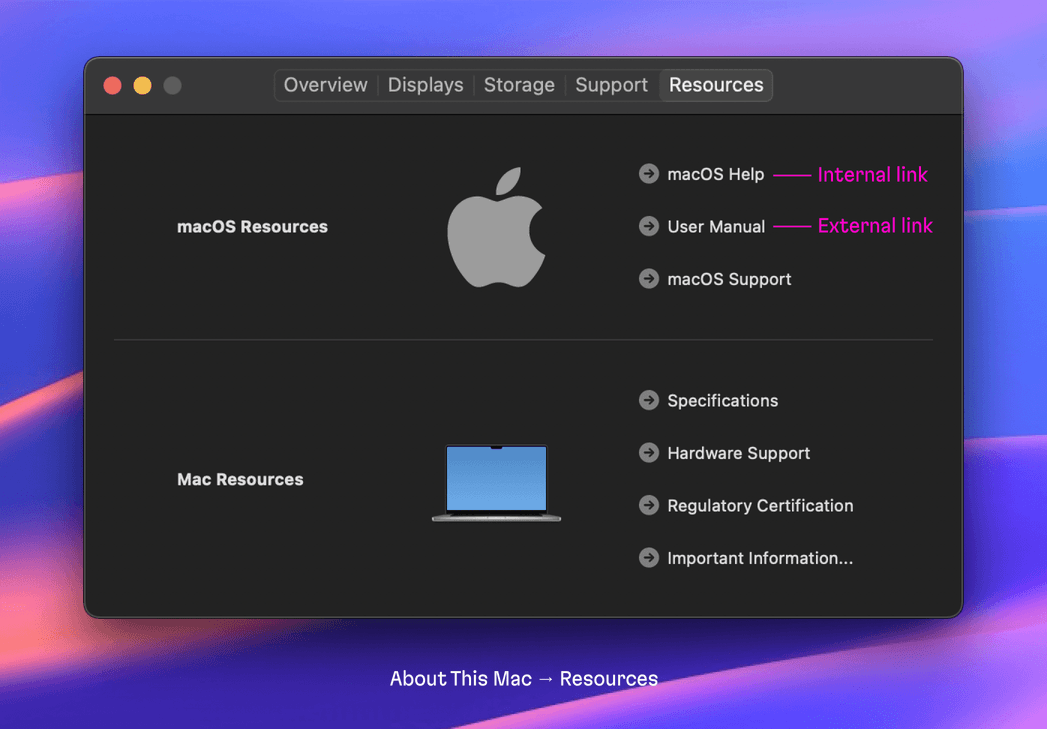The height and width of the screenshot is (729, 1047).
Task: Minimize the window with the yellow button
Action: click(x=142, y=85)
